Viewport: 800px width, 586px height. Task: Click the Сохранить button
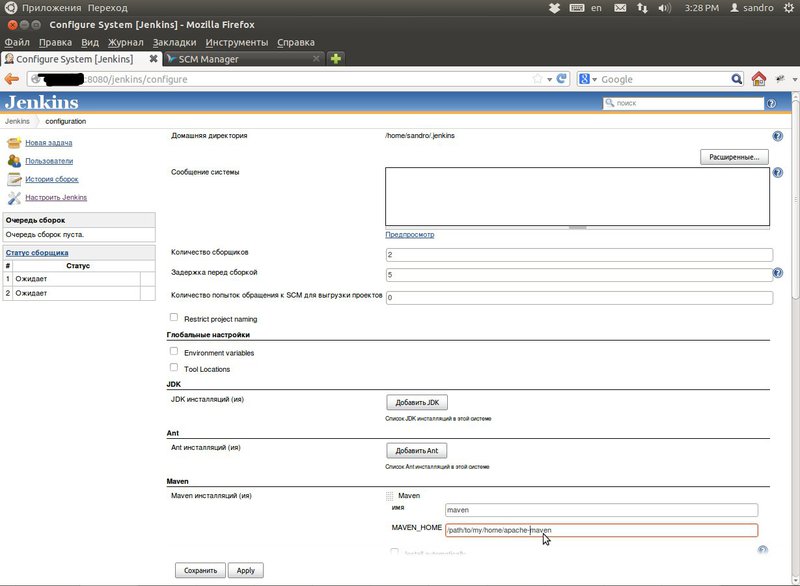pos(201,571)
